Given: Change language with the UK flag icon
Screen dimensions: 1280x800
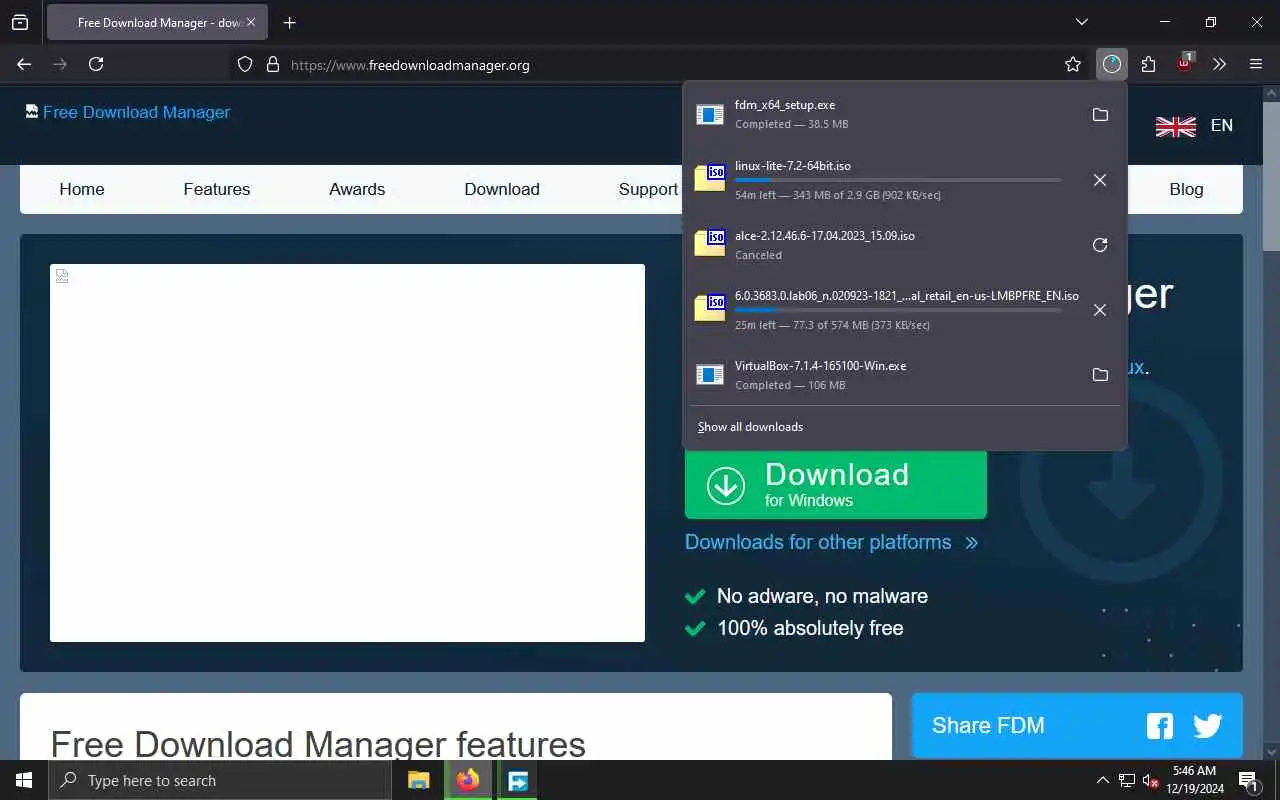Looking at the screenshot, I should click(1176, 126).
